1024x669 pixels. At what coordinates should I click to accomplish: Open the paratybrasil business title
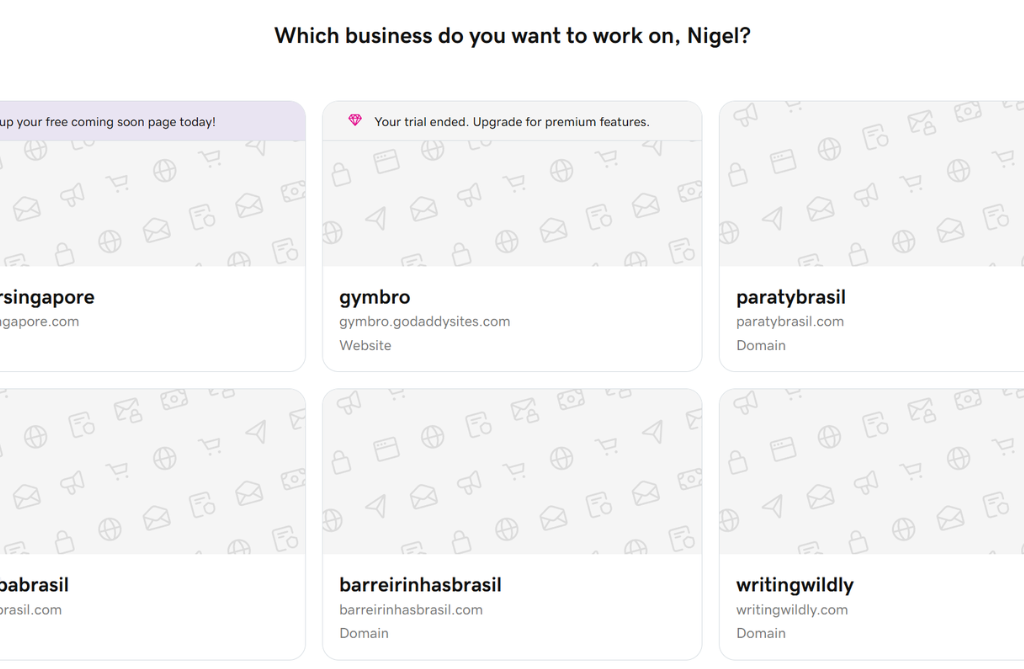791,297
